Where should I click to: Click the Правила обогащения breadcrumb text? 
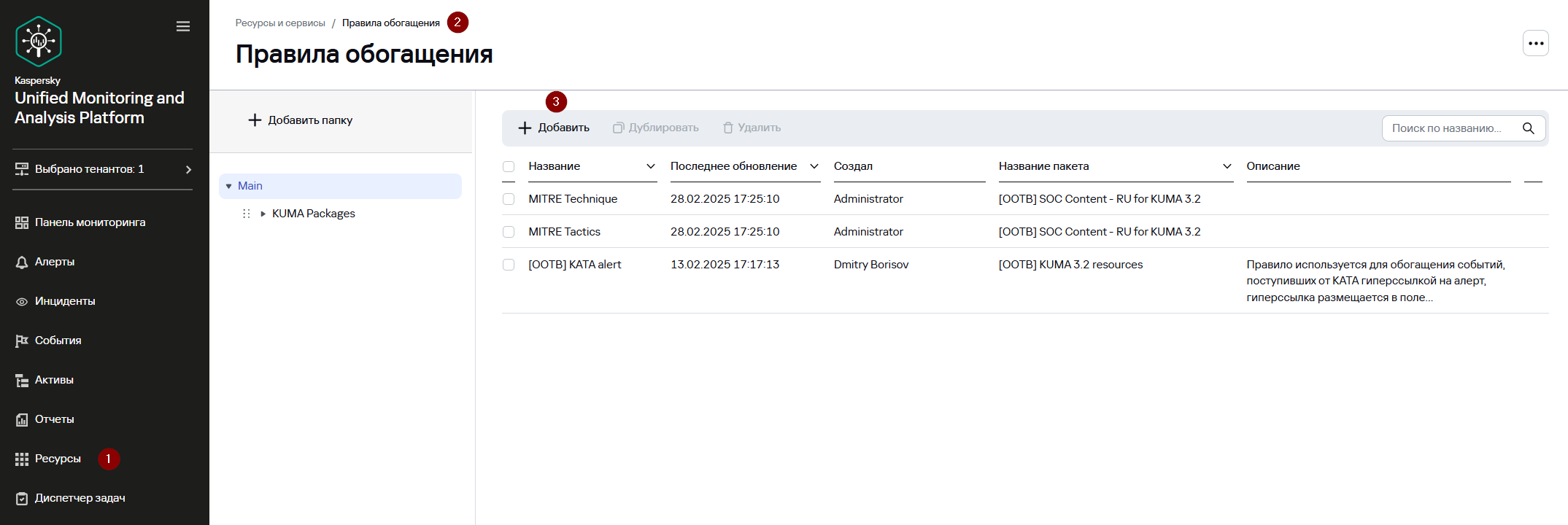(x=391, y=23)
